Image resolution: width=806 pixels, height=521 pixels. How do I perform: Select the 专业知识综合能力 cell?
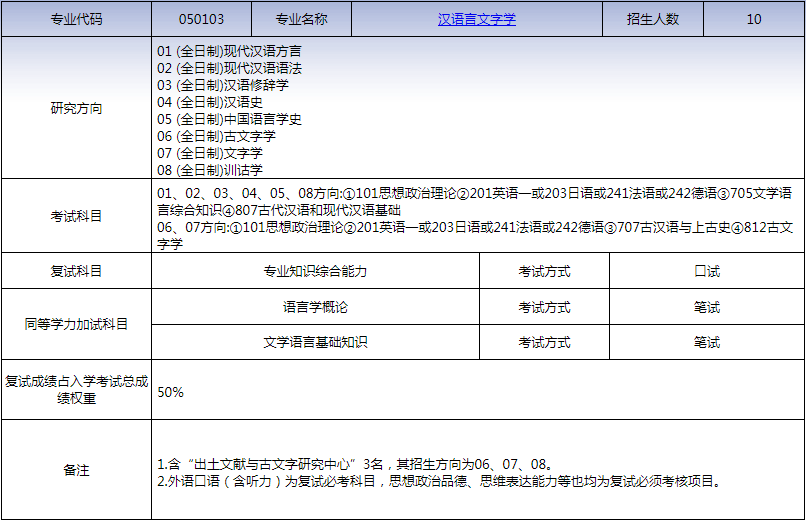[315, 271]
